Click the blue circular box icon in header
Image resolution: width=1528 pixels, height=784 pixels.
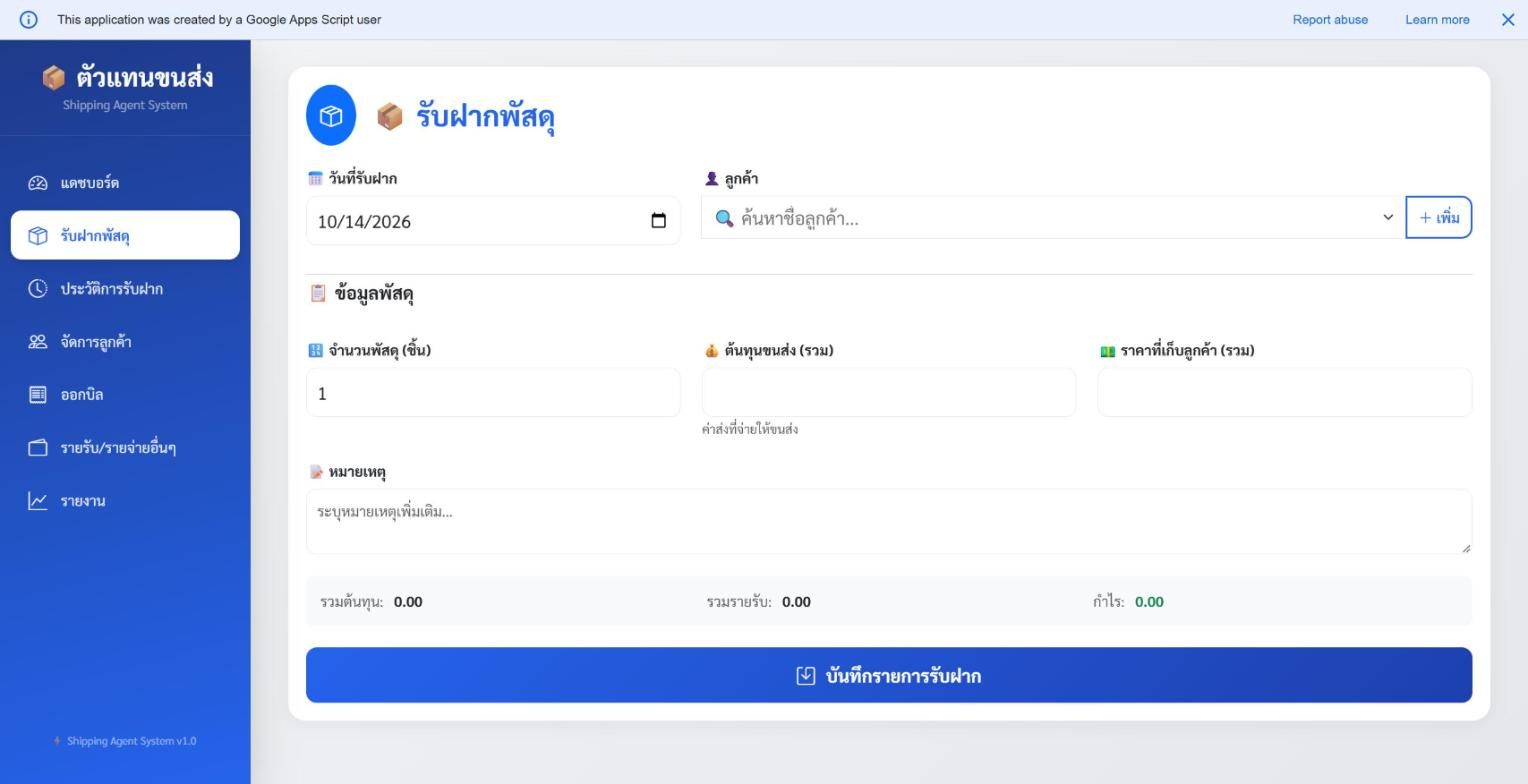(331, 116)
